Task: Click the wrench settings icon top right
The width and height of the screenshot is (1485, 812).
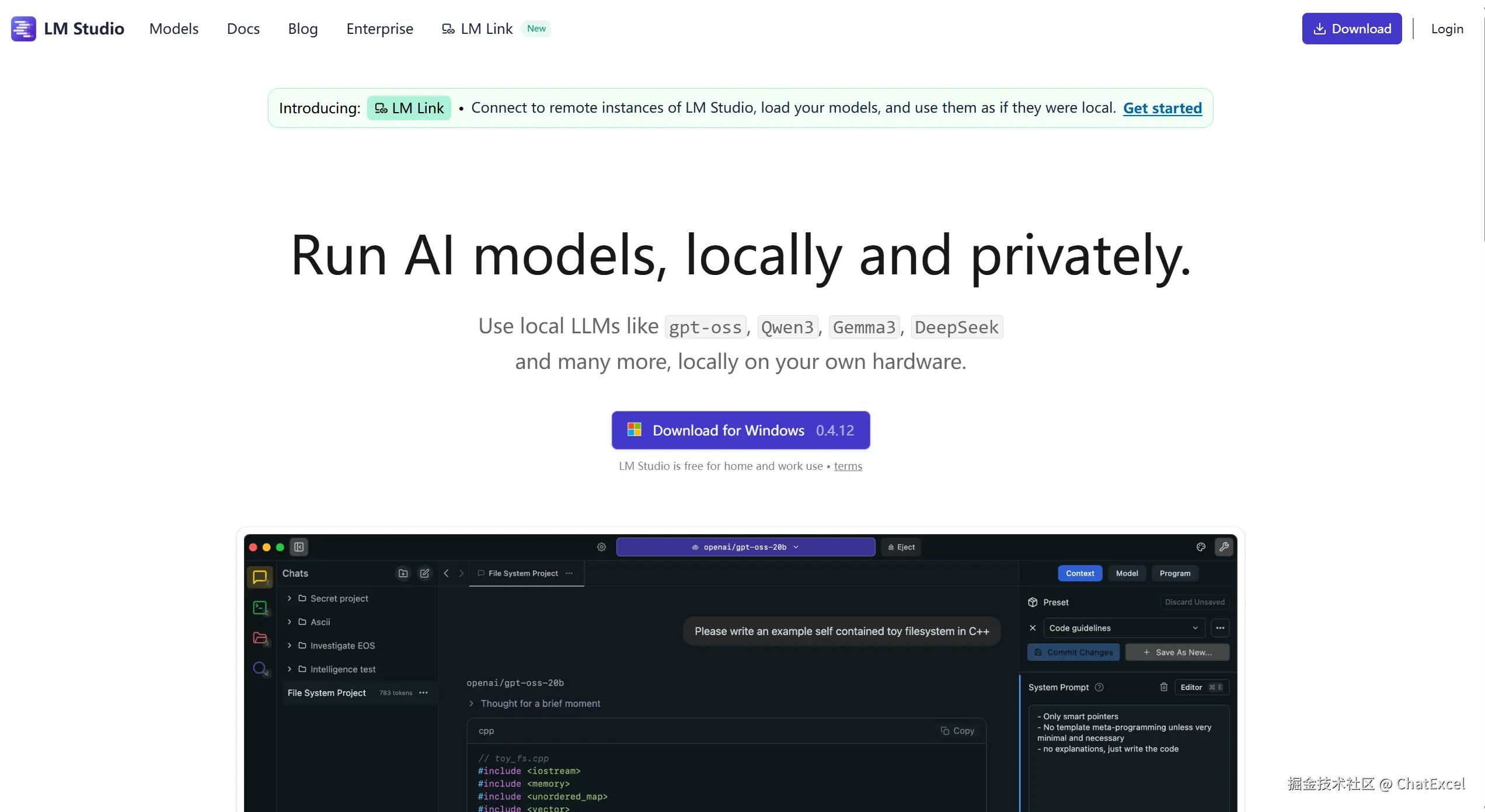Action: point(1223,547)
